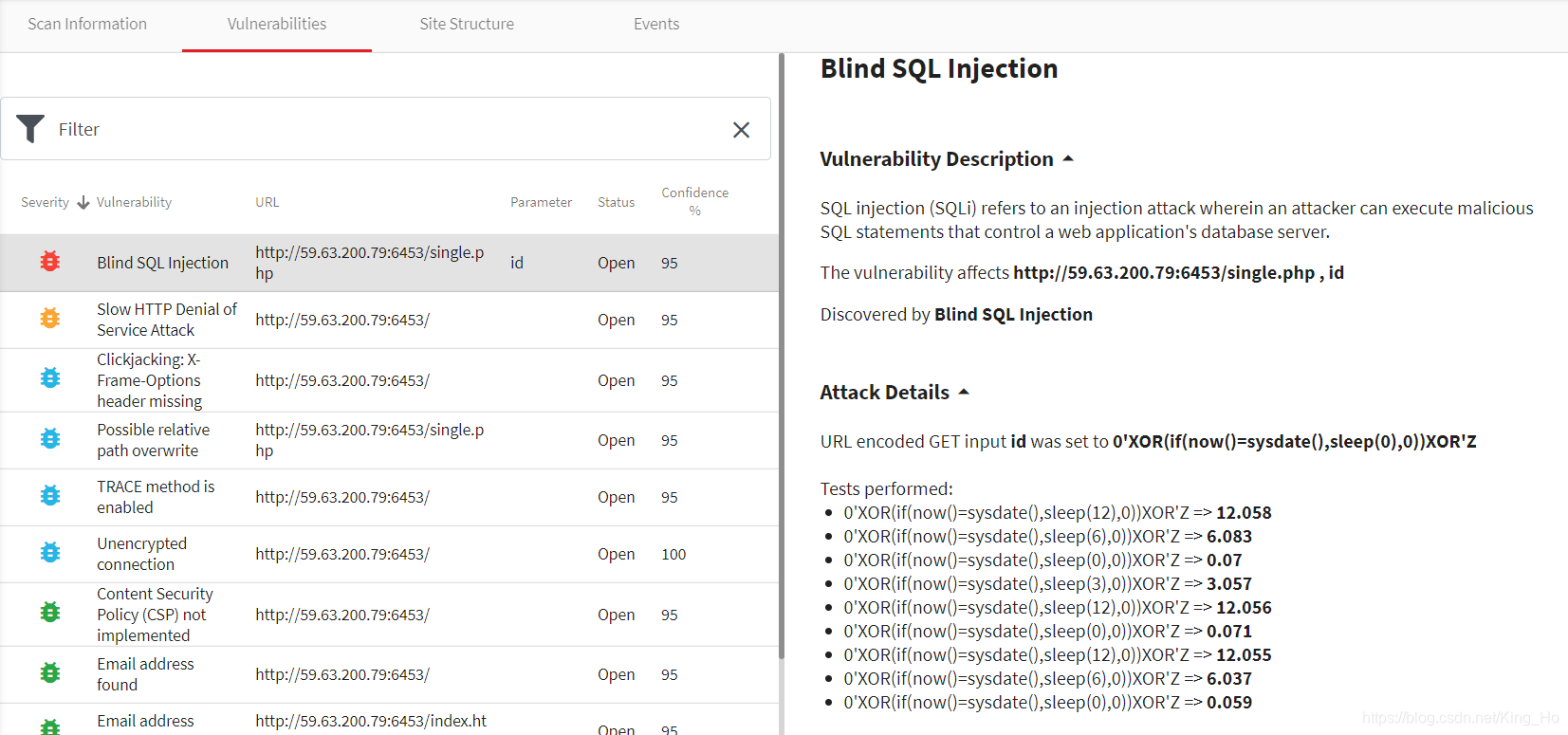Select Possible relative path overwrite row
Image resolution: width=1568 pixels, height=735 pixels.
[389, 440]
